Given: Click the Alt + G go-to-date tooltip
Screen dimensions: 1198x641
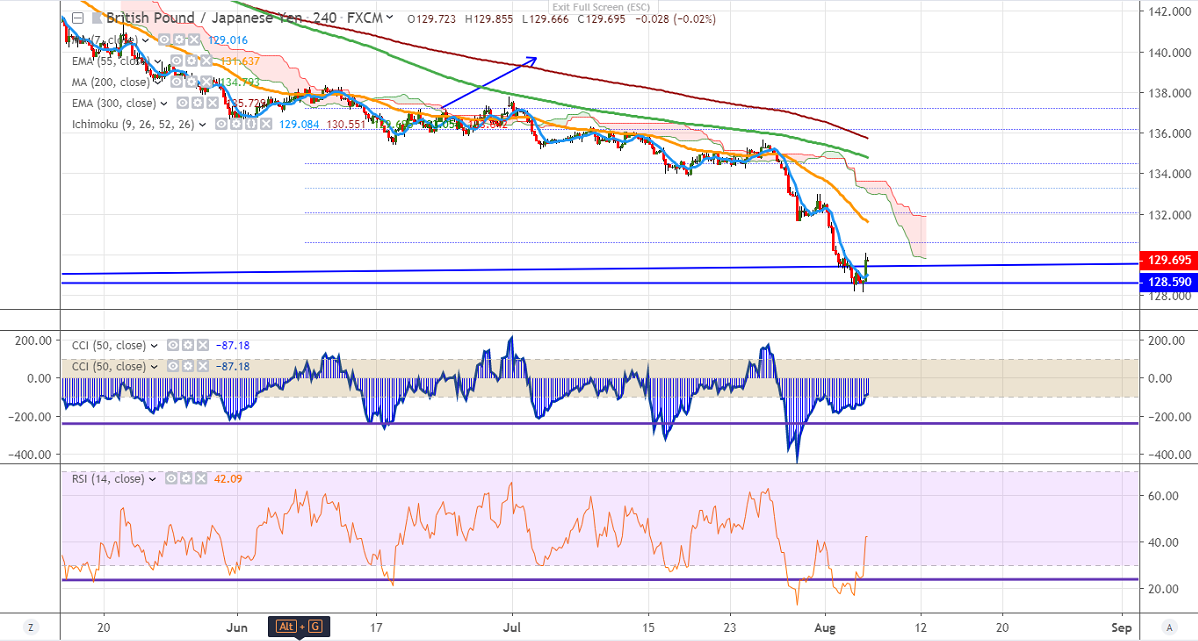Looking at the screenshot, I should (298, 626).
